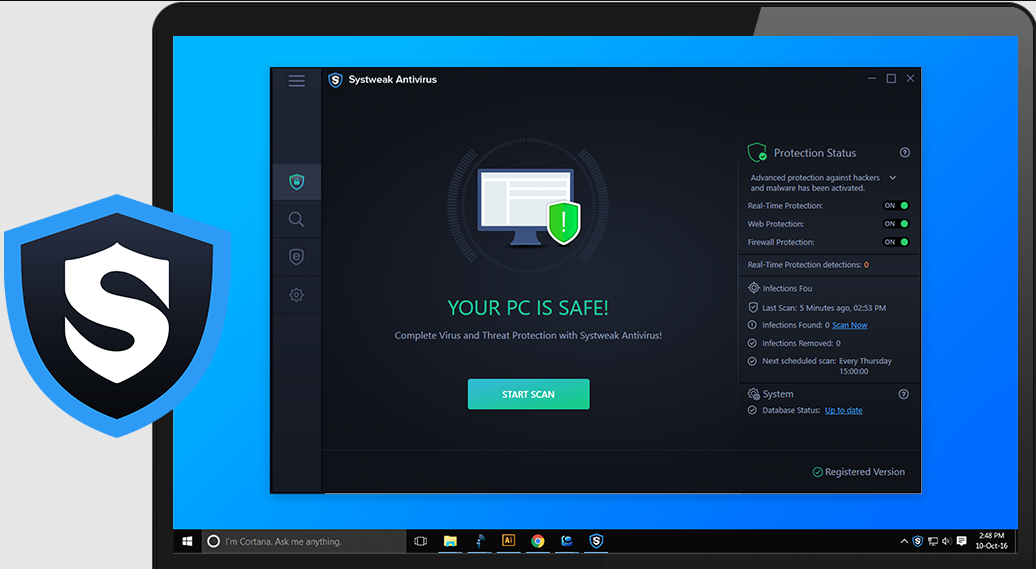Viewport: 1036px width, 569px height.
Task: Click the Up to date link
Action: pyautogui.click(x=844, y=410)
